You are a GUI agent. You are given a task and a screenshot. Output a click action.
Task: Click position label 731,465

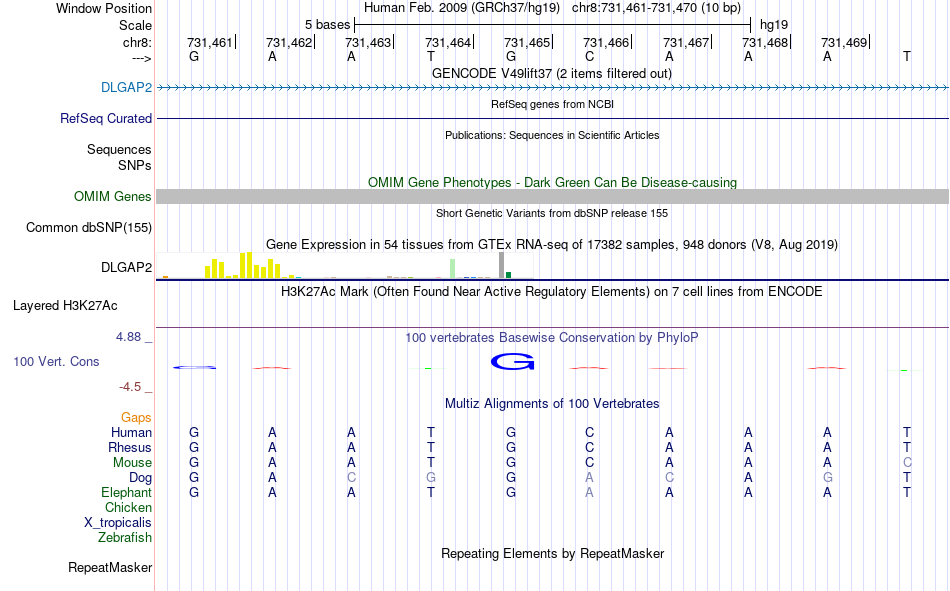[527, 42]
